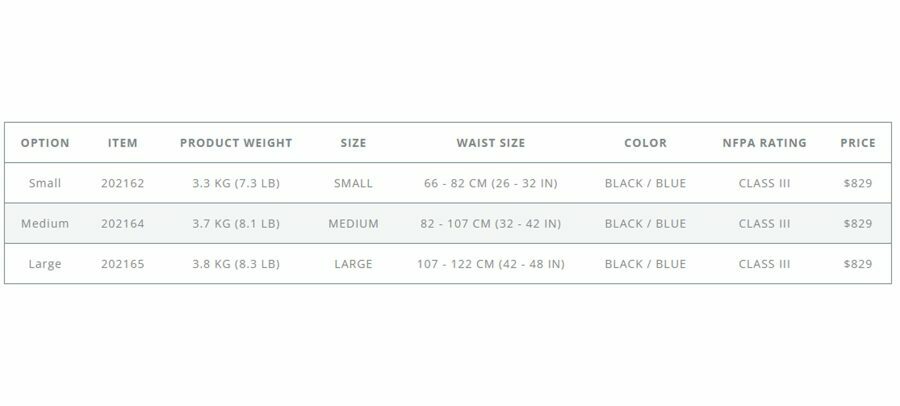Viewport: 900px width, 406px height.
Task: Click item number 202165
Action: coord(123,264)
